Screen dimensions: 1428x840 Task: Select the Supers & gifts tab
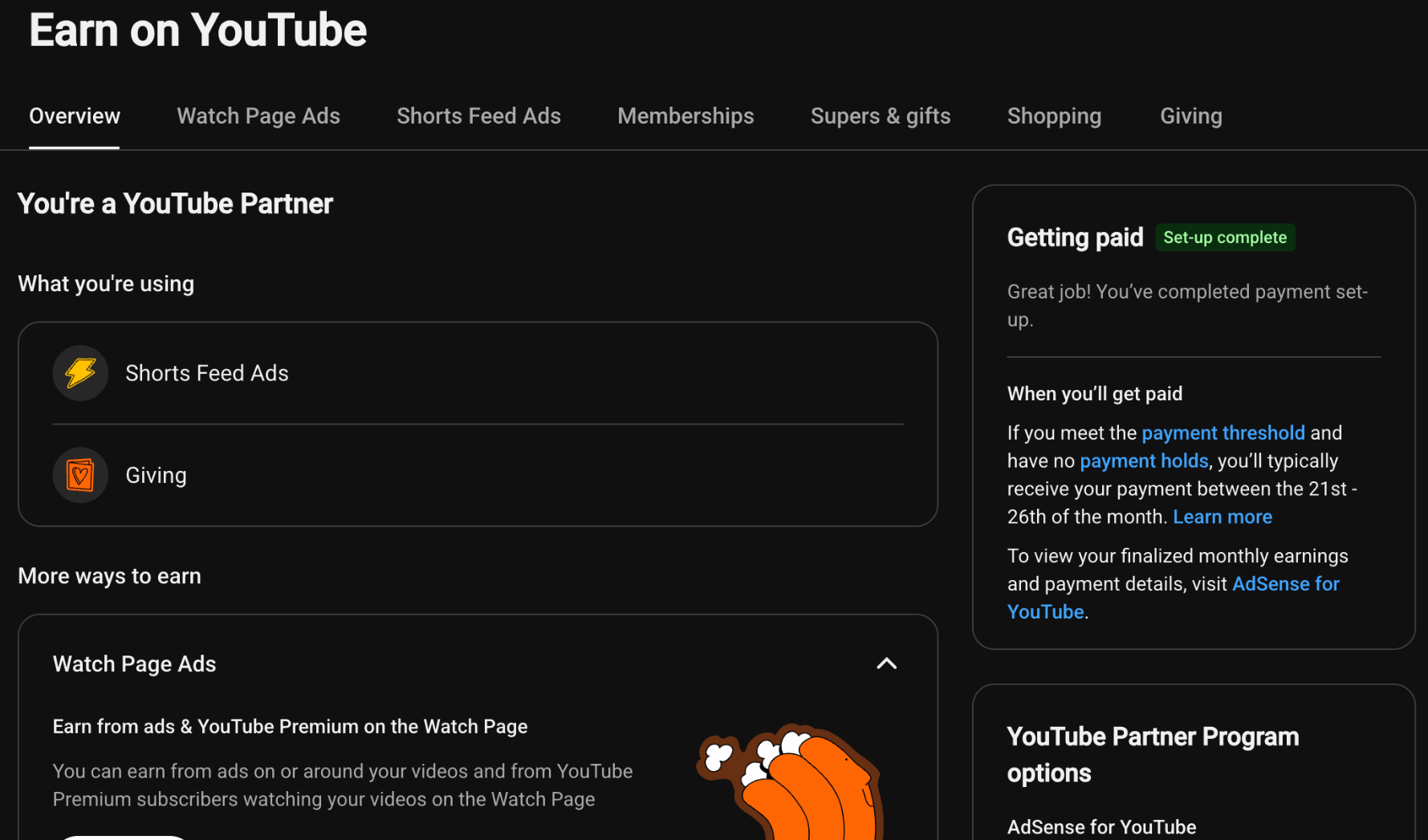tap(881, 116)
